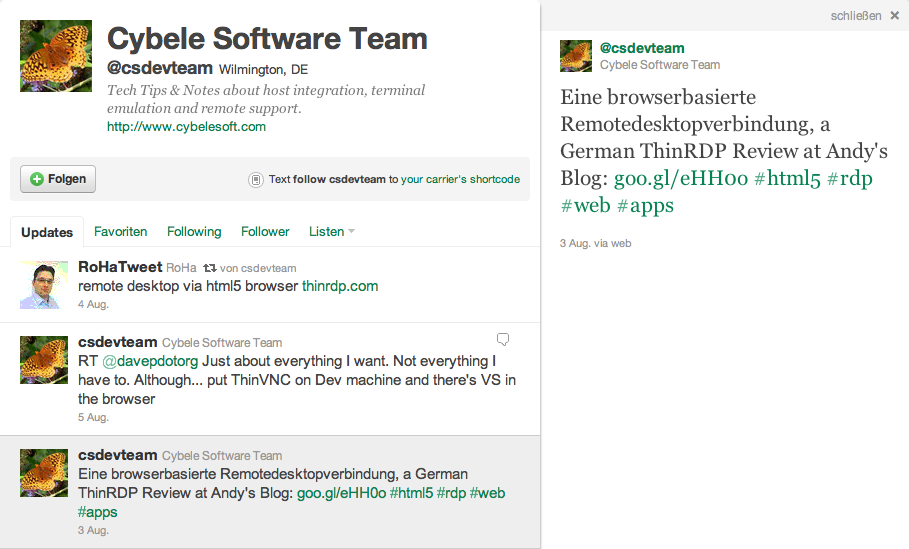Click the @csdevteam handle in the detail panel

(x=642, y=48)
